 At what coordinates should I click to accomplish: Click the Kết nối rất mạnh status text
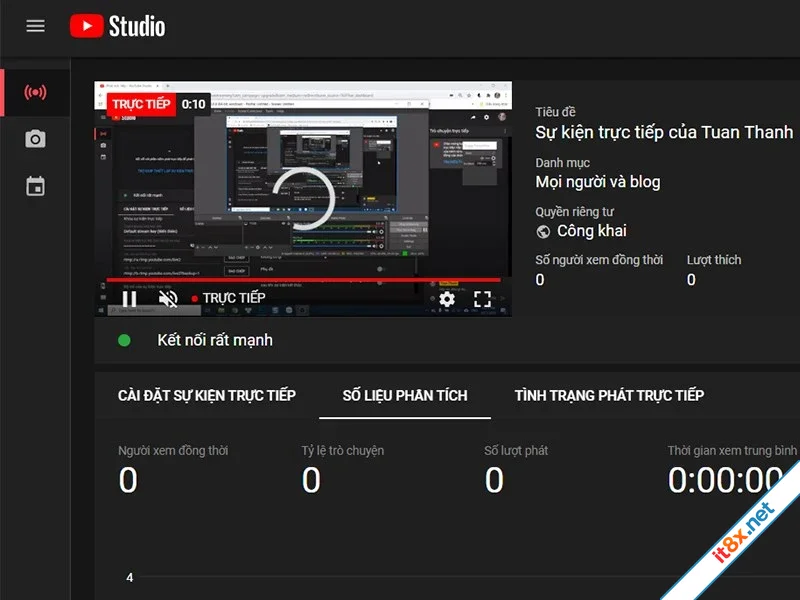[x=215, y=340]
